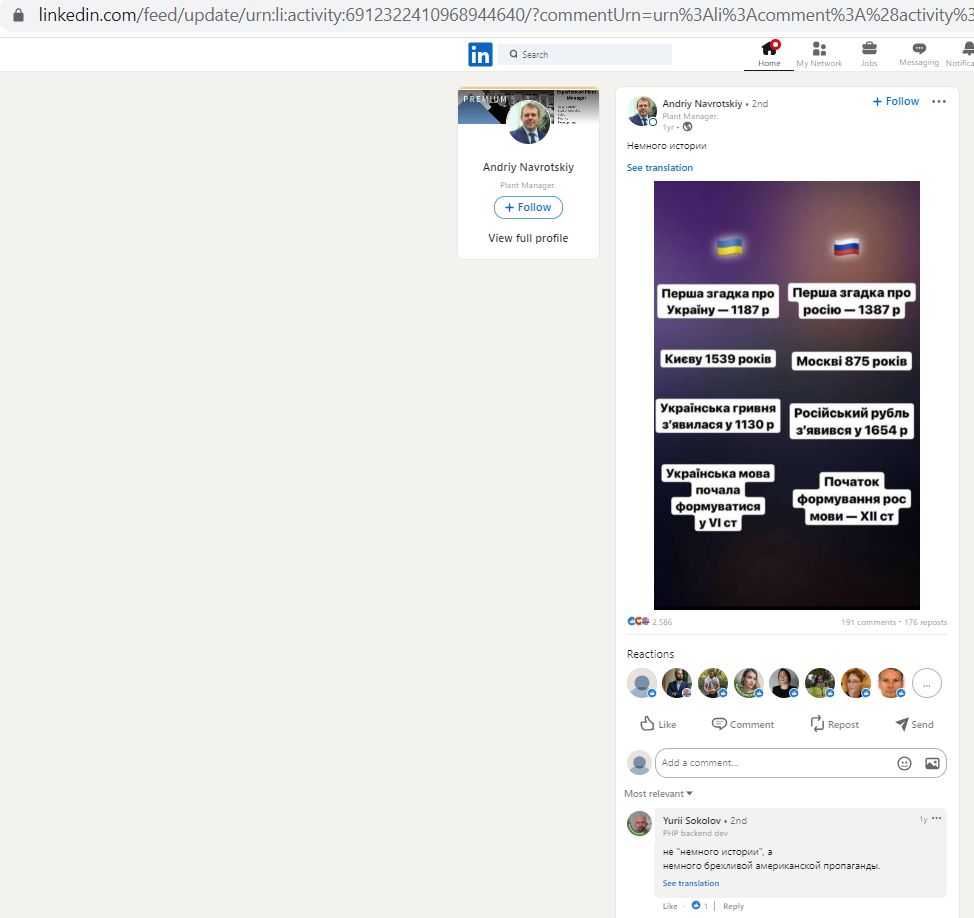Click the reaction emoji icons beside count
Viewport: 974px width, 918px height.
[x=638, y=621]
